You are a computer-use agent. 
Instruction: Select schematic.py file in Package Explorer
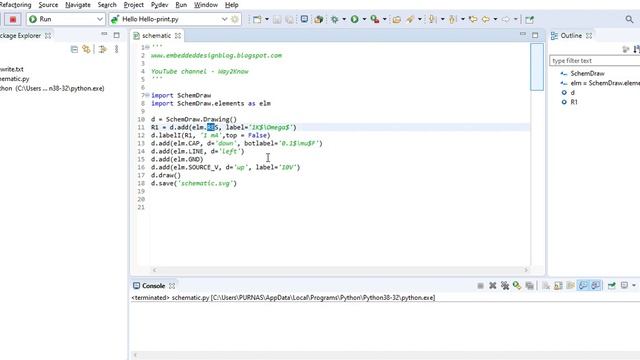15,79
